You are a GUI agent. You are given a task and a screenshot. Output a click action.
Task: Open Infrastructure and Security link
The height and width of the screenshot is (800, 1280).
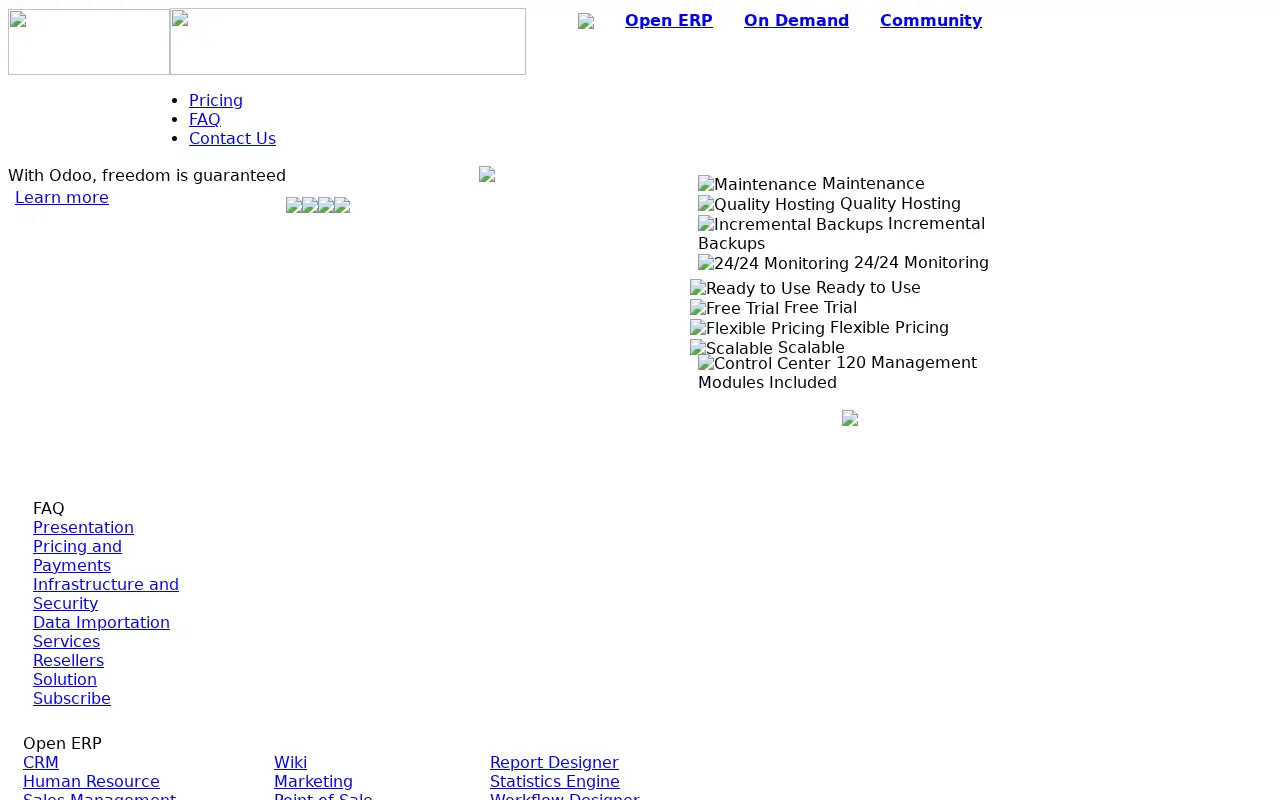106,594
